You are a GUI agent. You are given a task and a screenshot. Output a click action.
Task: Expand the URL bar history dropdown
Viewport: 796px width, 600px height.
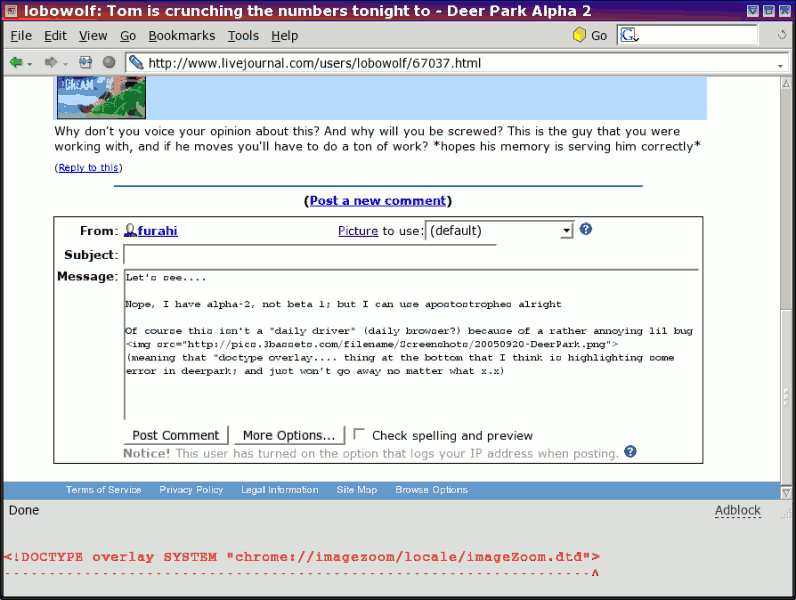point(781,63)
